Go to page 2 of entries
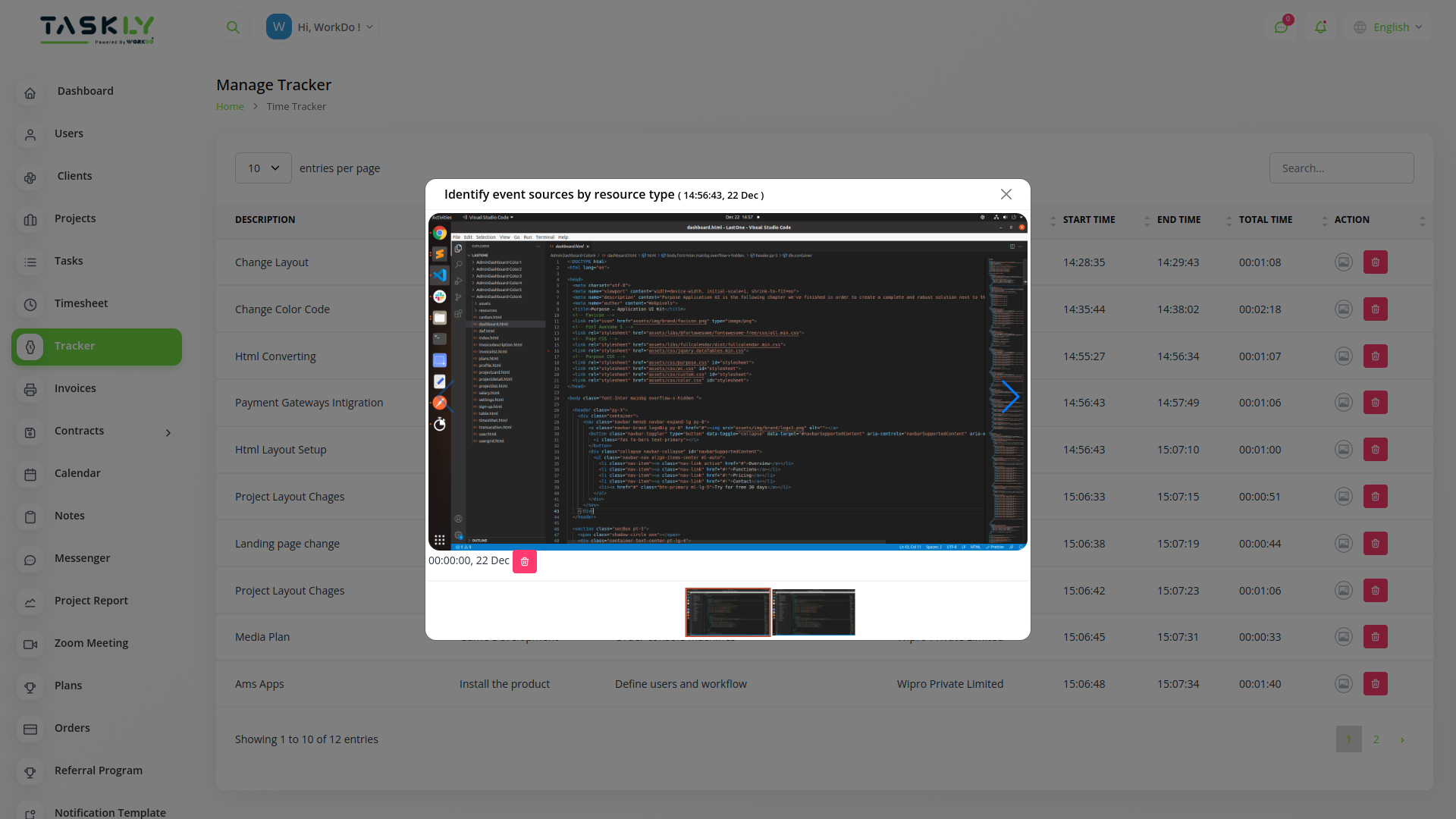This screenshot has height=819, width=1456. coord(1375,739)
